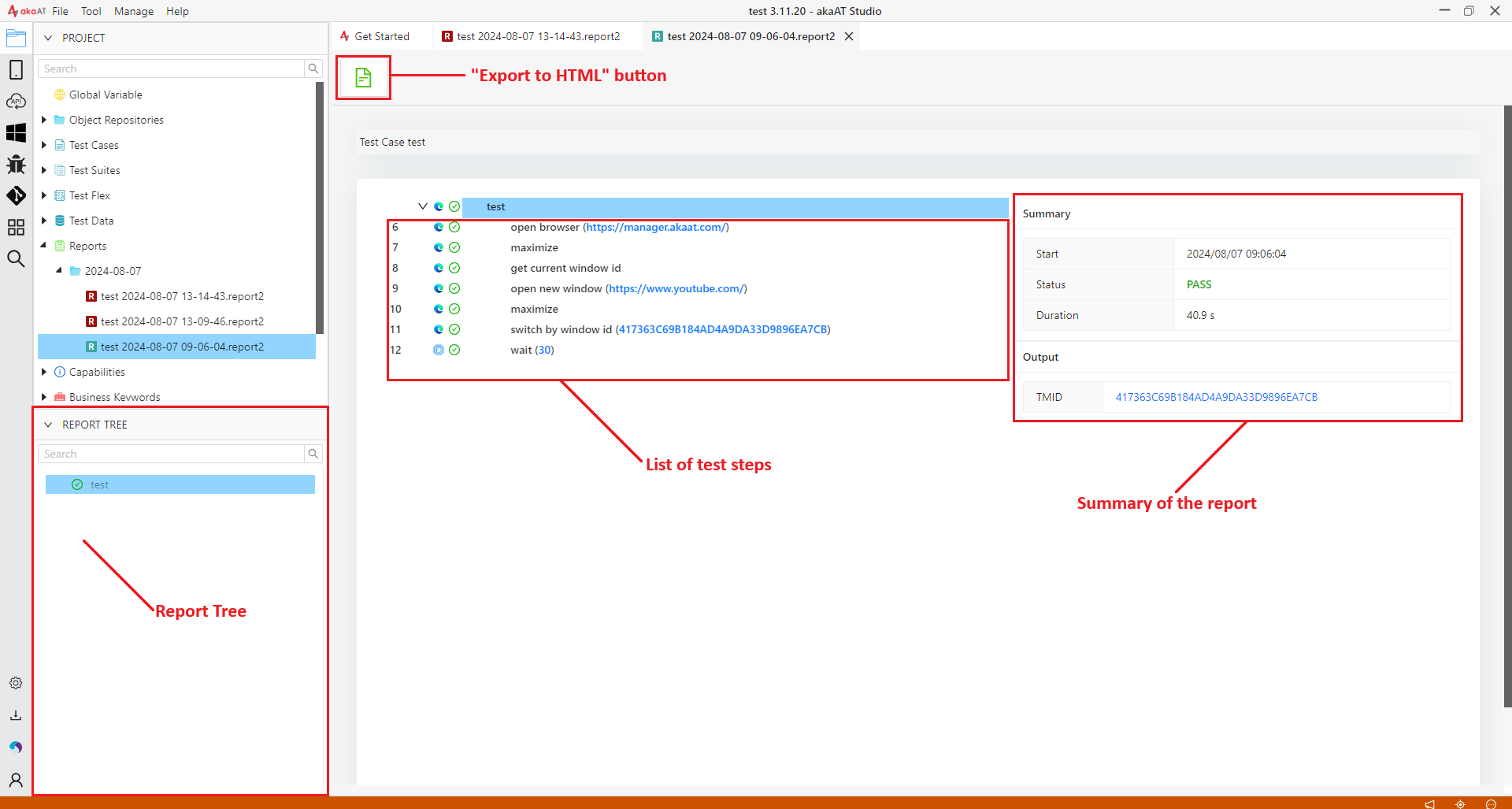Viewport: 1512px width, 809px height.
Task: Open the API cloud sidebar icon
Action: [16, 101]
